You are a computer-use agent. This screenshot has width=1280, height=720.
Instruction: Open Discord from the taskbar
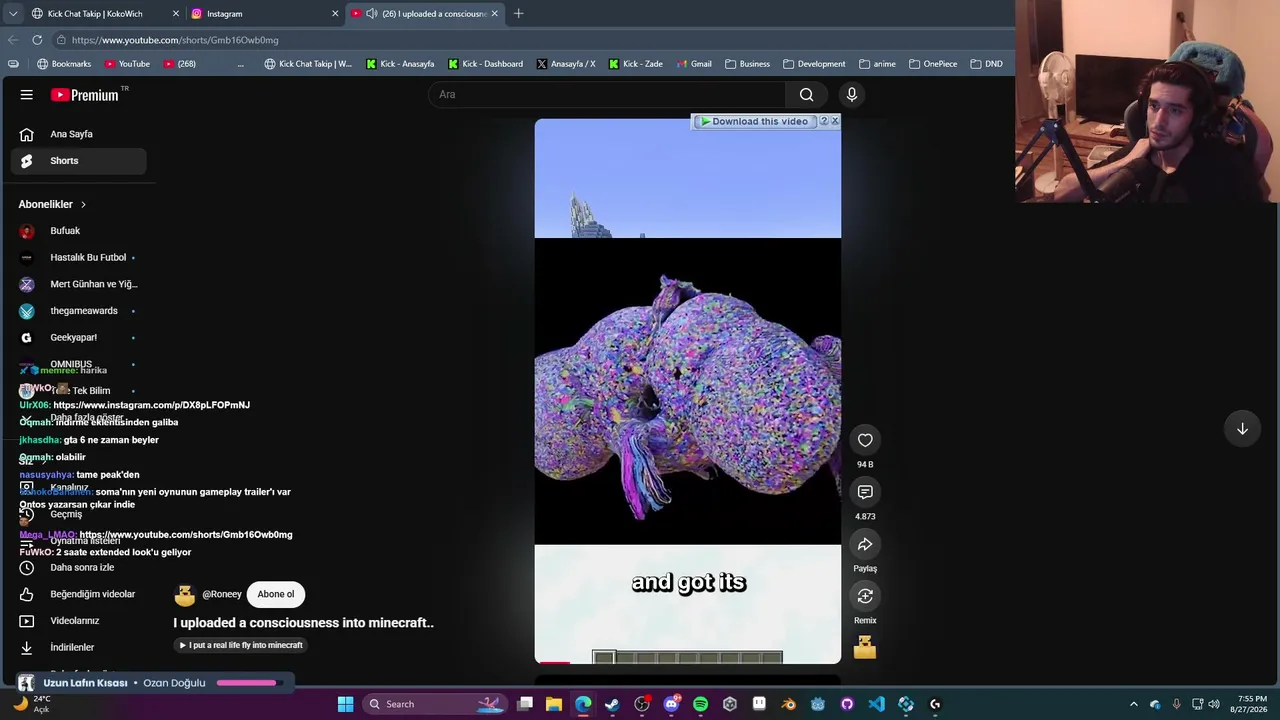point(671,704)
